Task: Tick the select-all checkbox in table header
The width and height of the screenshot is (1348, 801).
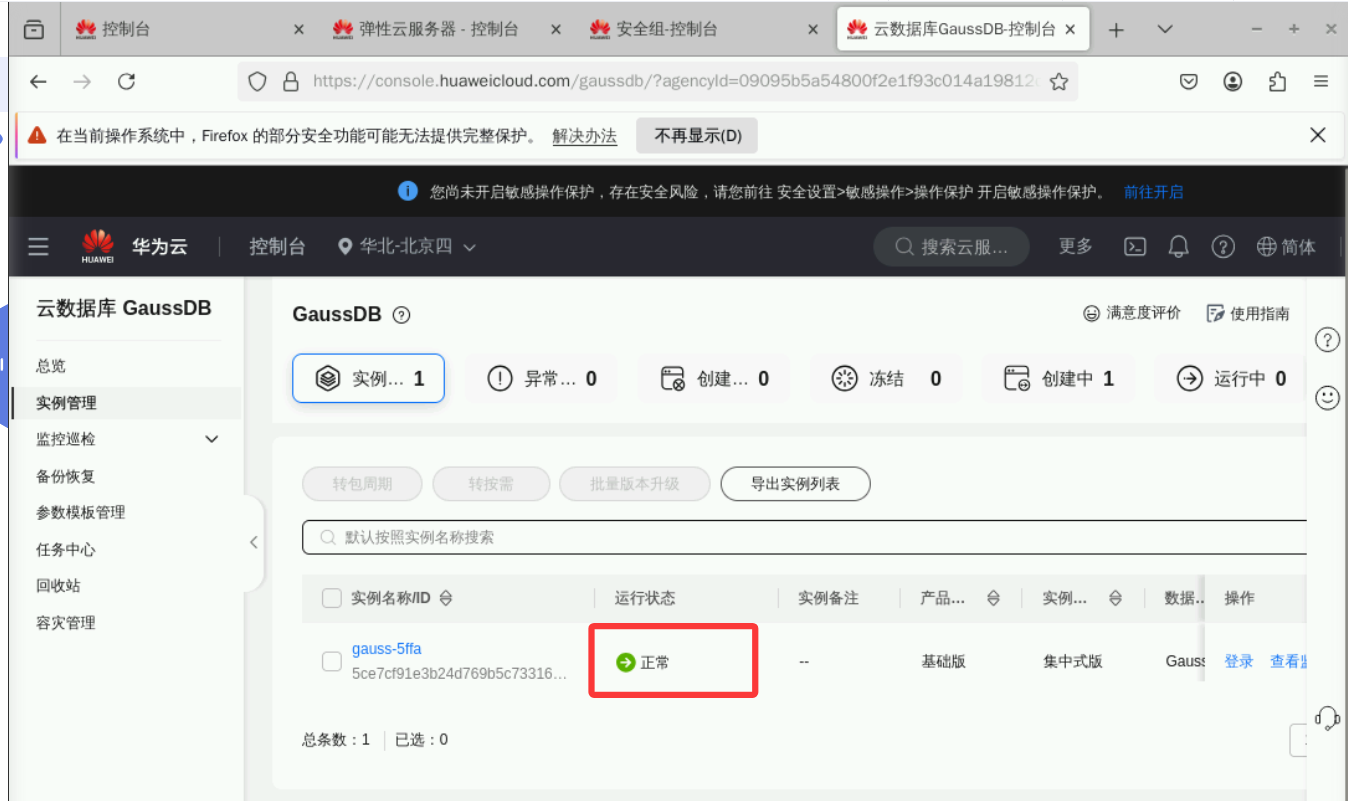Action: tap(332, 598)
